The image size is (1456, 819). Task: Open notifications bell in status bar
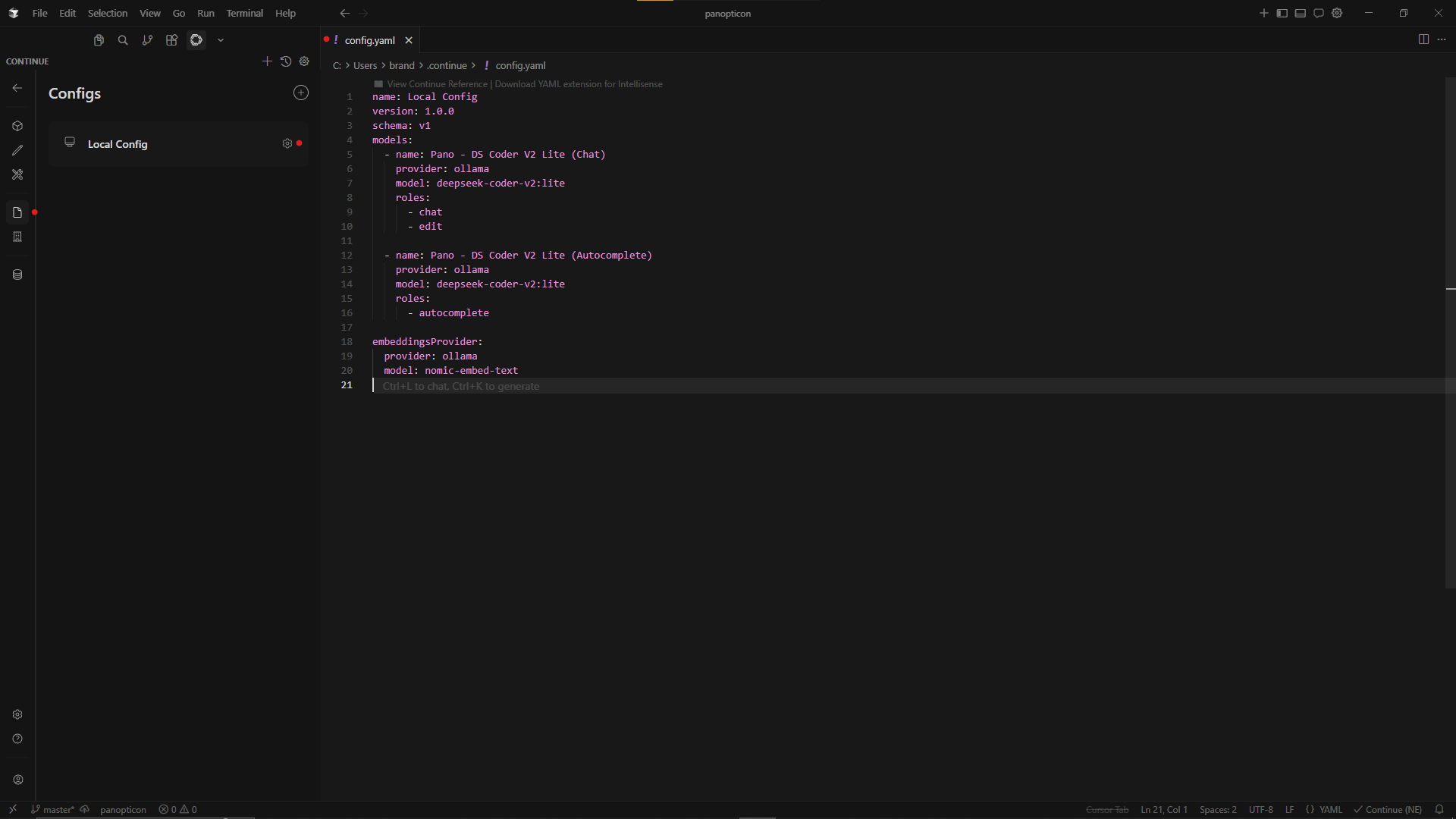click(x=1439, y=809)
